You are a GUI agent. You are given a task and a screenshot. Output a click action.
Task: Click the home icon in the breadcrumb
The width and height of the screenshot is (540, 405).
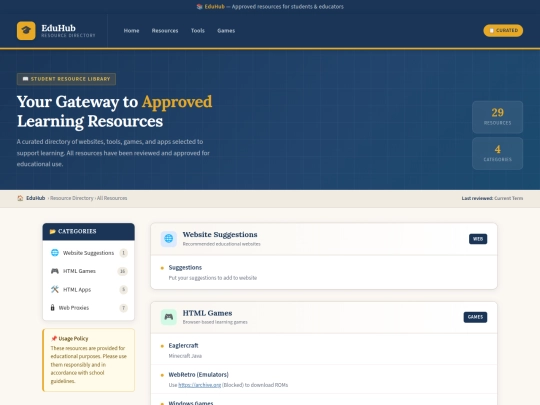point(20,198)
